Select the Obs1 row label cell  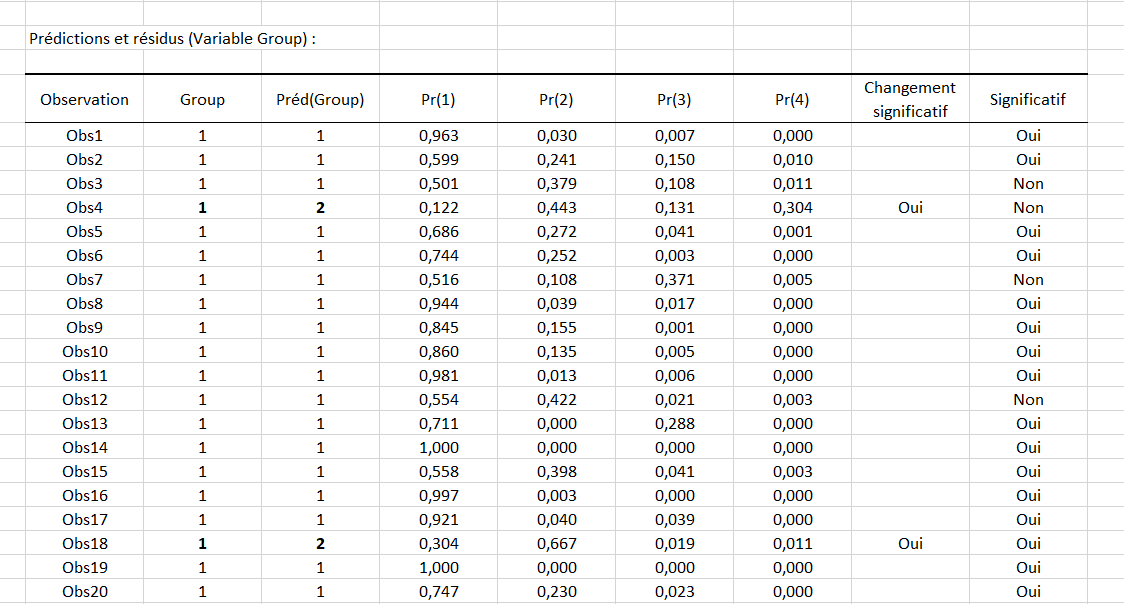coord(84,136)
